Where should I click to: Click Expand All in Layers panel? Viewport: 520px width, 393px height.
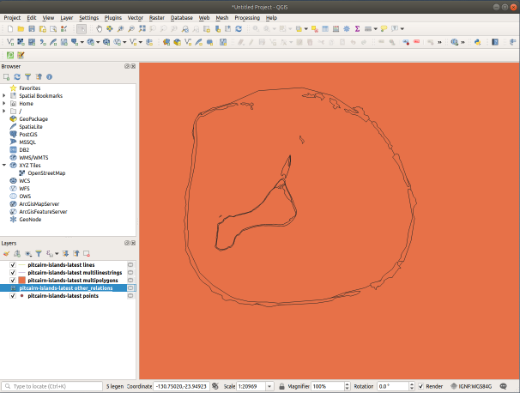coord(66,254)
